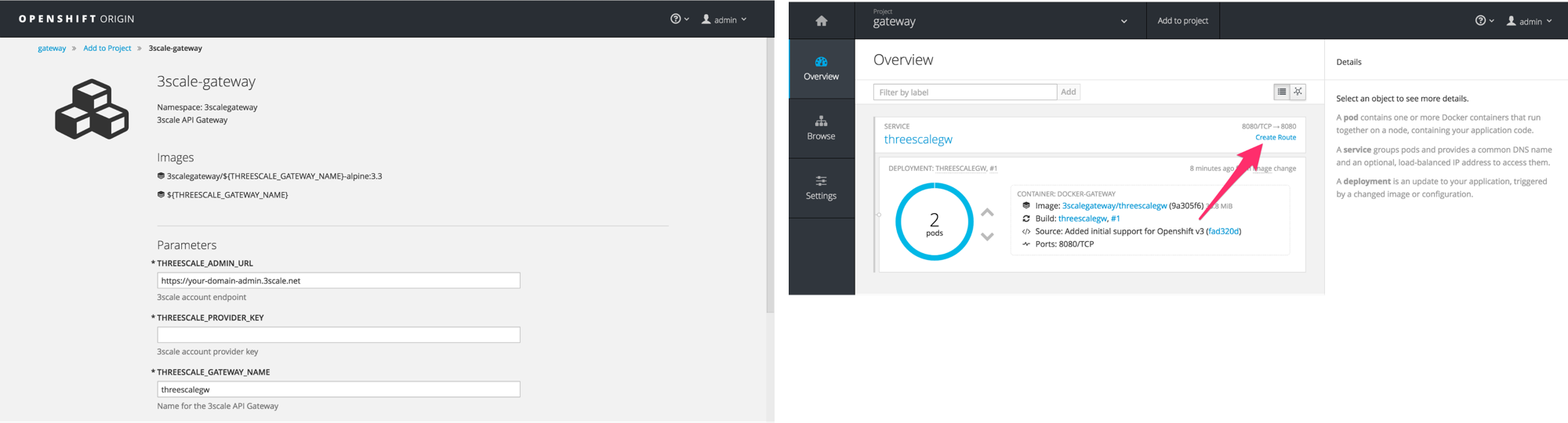Viewport: 1568px width, 423px height.
Task: Open the THREESCALEGW, #1 deployment link
Action: pos(966,168)
